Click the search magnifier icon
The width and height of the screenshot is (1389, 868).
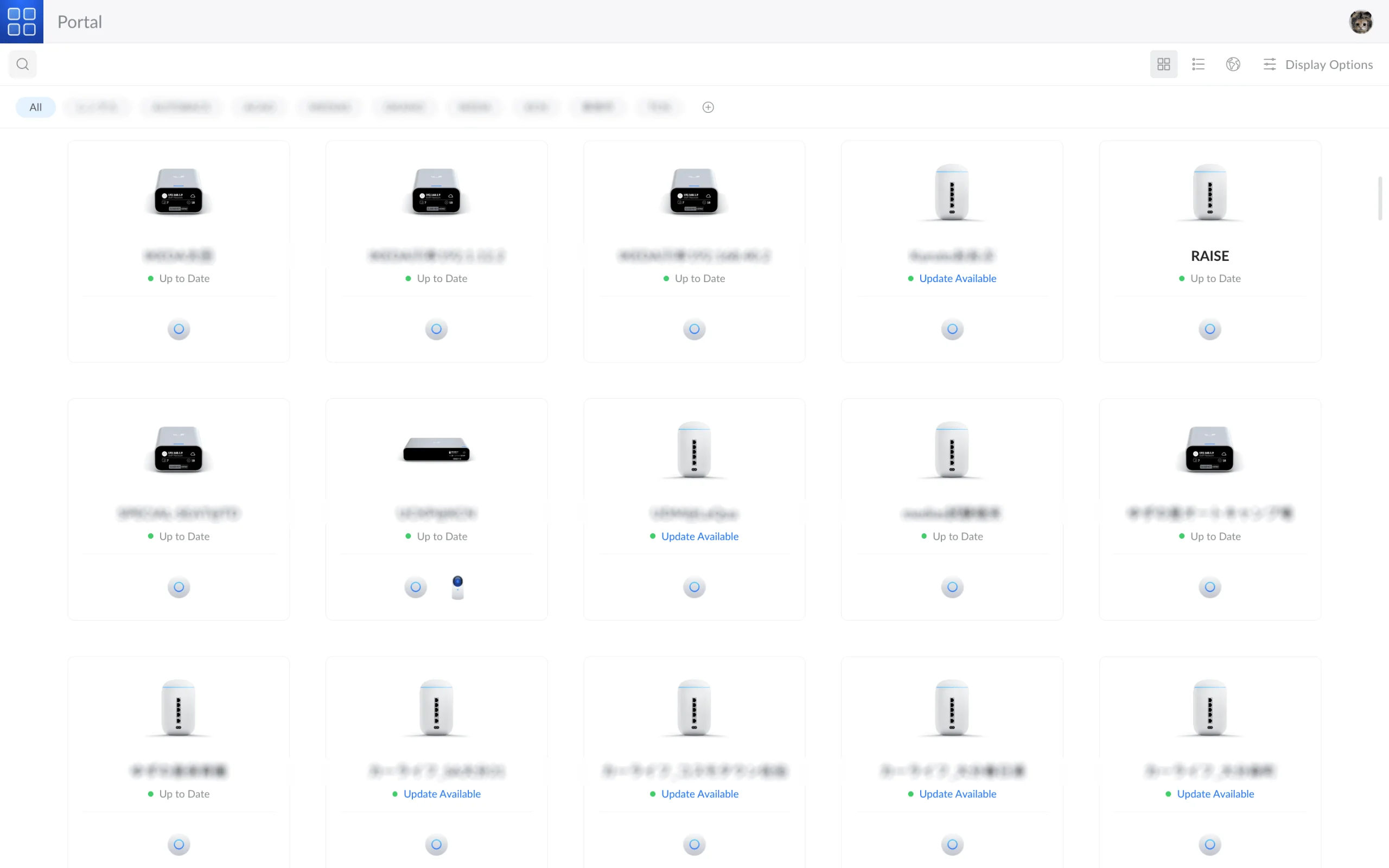click(22, 63)
